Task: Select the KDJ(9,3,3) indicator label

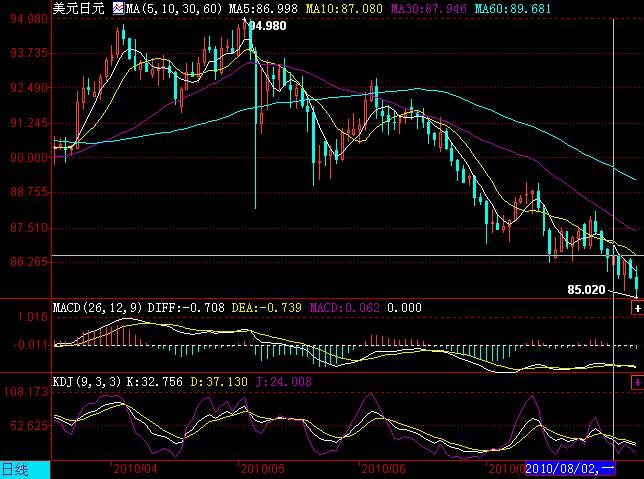Action: pos(87,382)
